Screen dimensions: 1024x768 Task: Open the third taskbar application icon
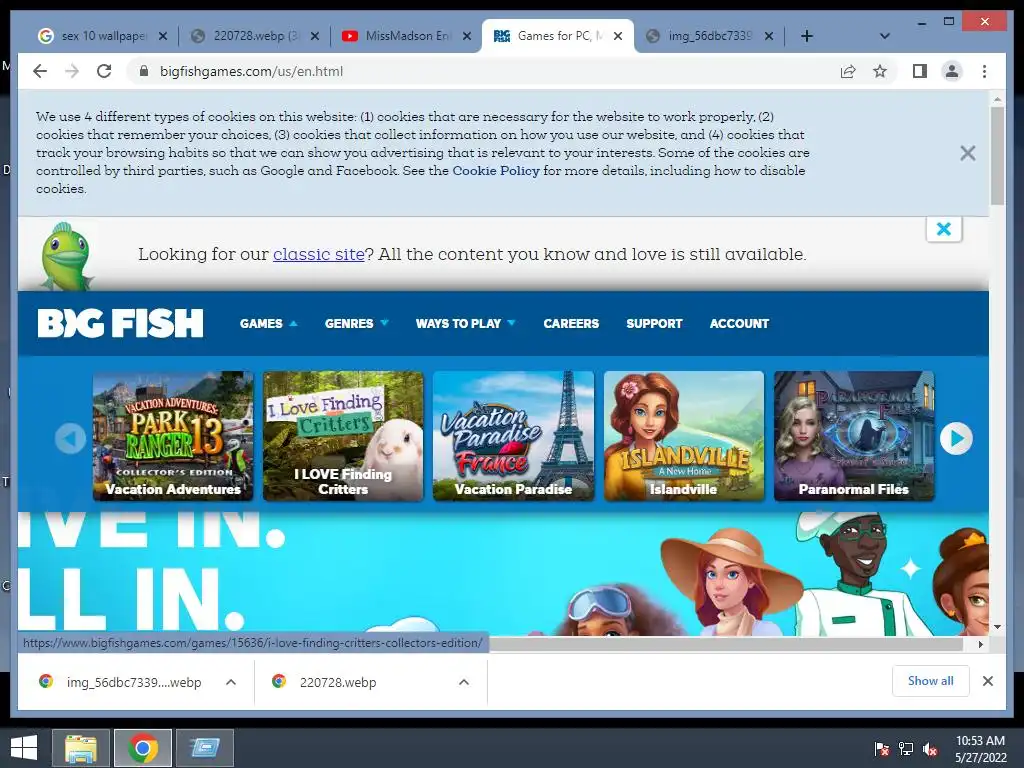[205, 748]
